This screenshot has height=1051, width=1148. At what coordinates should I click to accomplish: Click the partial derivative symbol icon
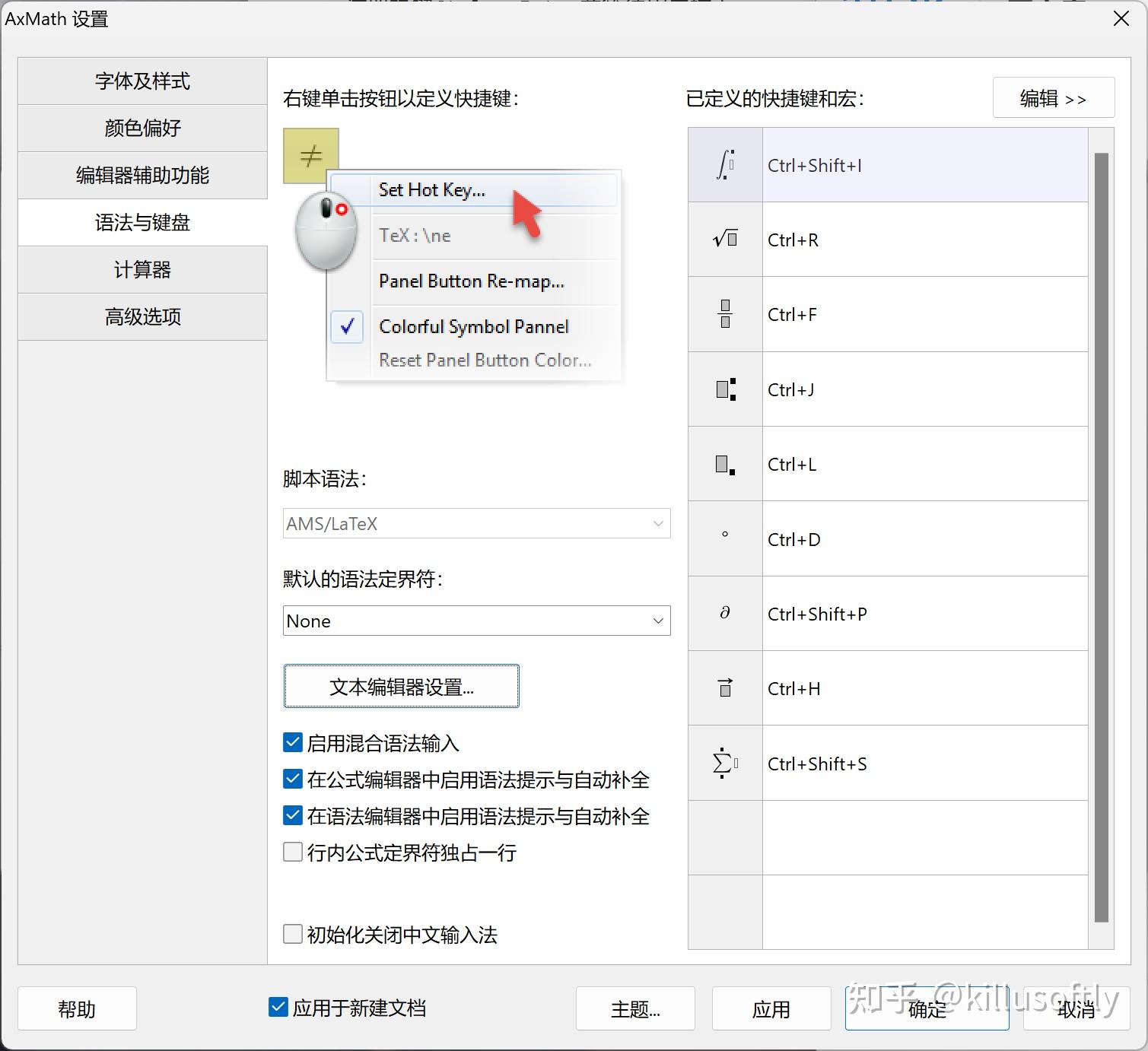[x=724, y=613]
